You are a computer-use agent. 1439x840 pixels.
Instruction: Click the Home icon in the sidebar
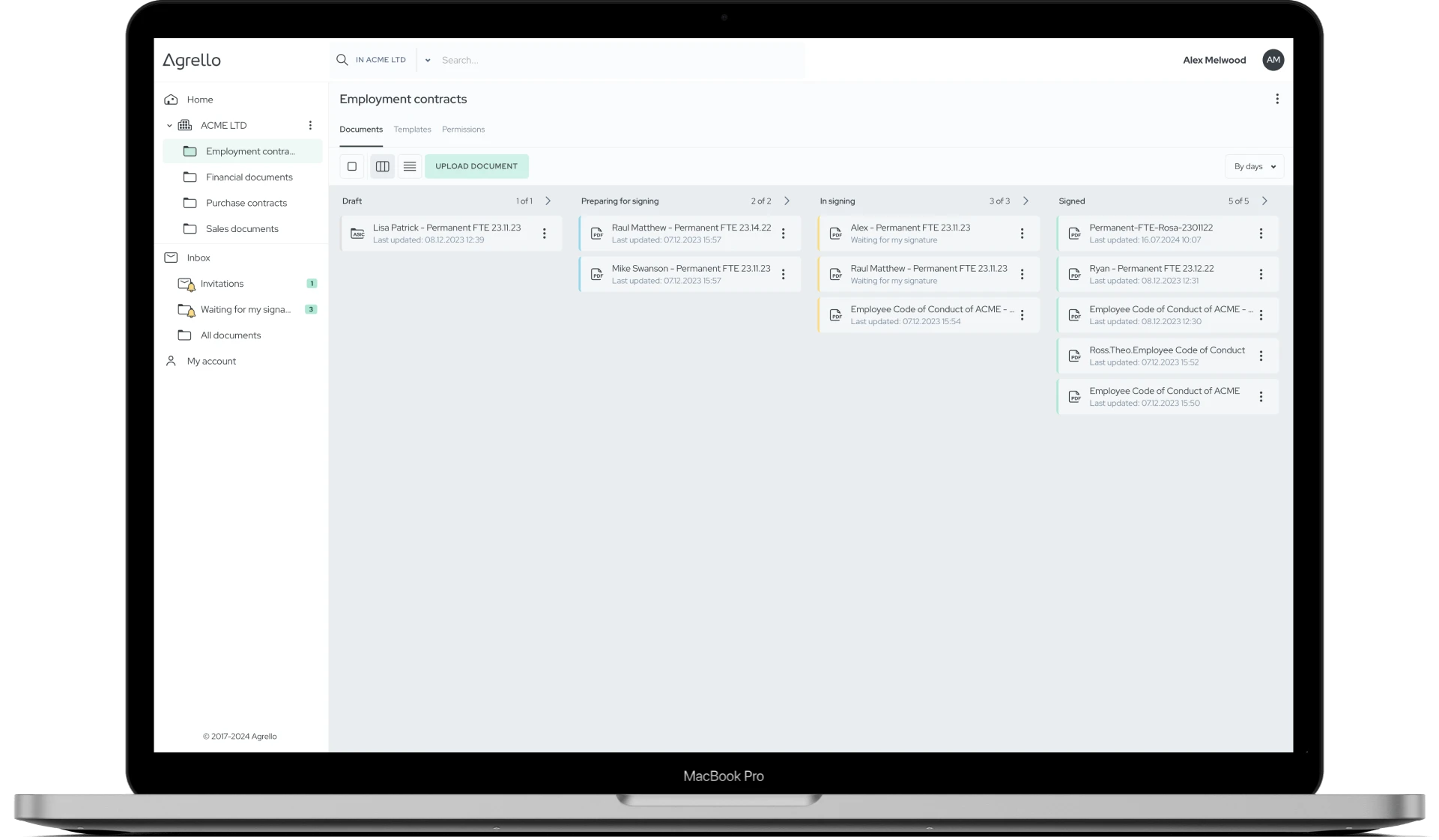click(x=171, y=100)
